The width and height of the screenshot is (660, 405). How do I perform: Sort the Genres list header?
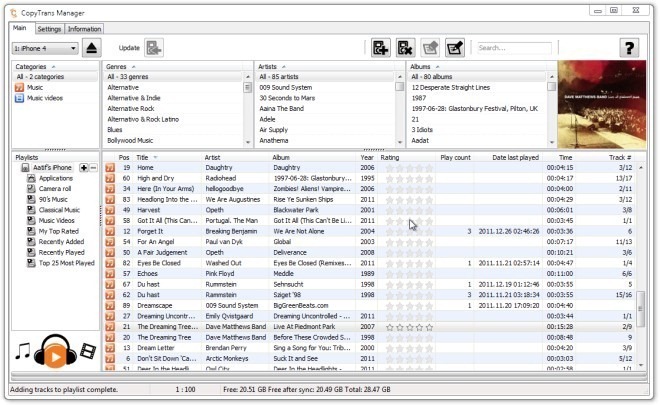[178, 67]
